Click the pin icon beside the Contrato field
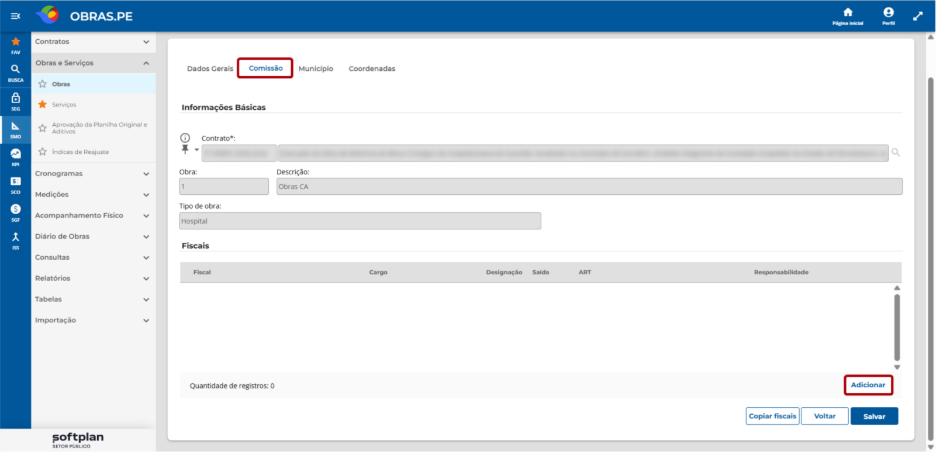The image size is (936, 453). [184, 149]
